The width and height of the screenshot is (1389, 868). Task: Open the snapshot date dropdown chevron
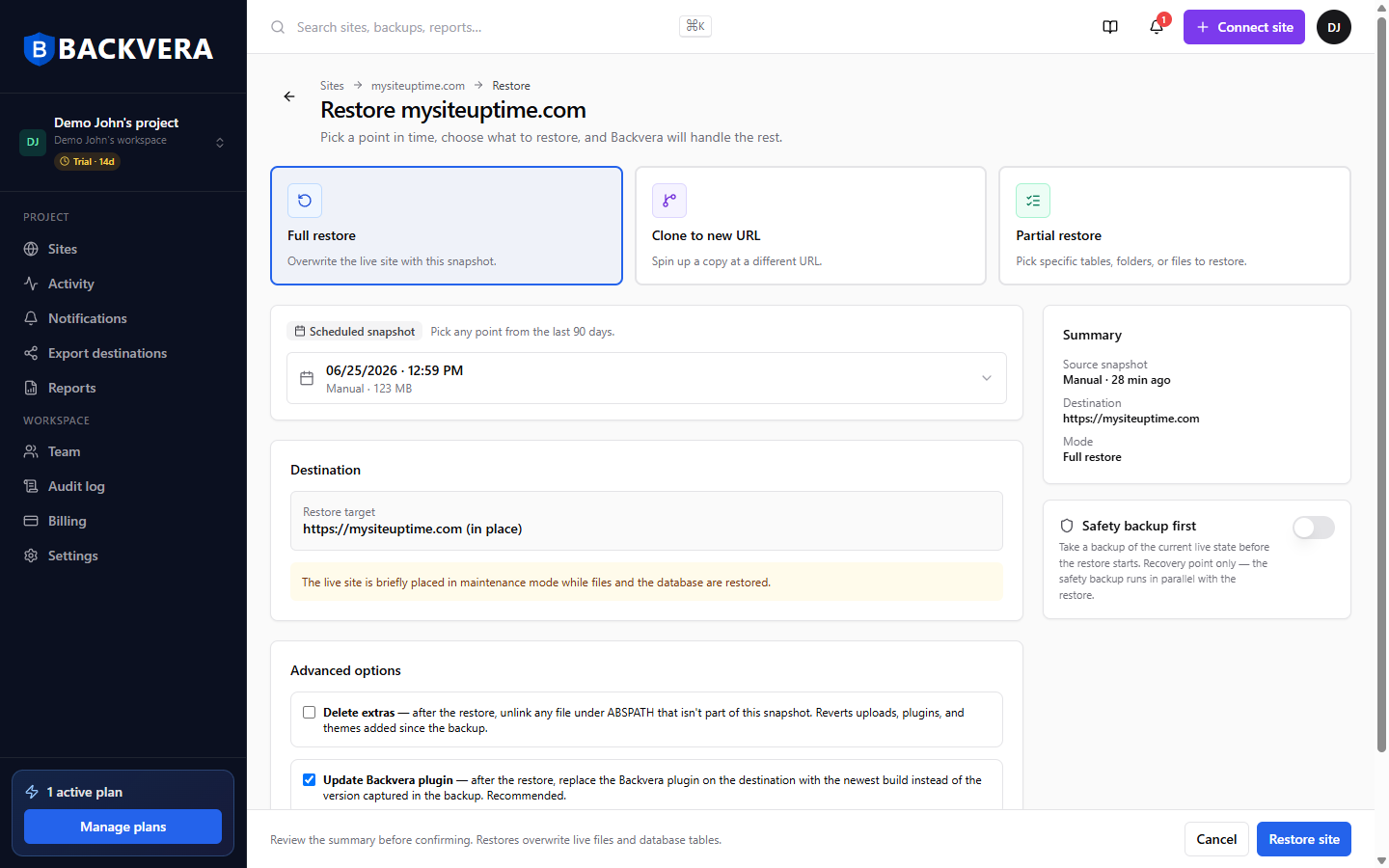(987, 378)
